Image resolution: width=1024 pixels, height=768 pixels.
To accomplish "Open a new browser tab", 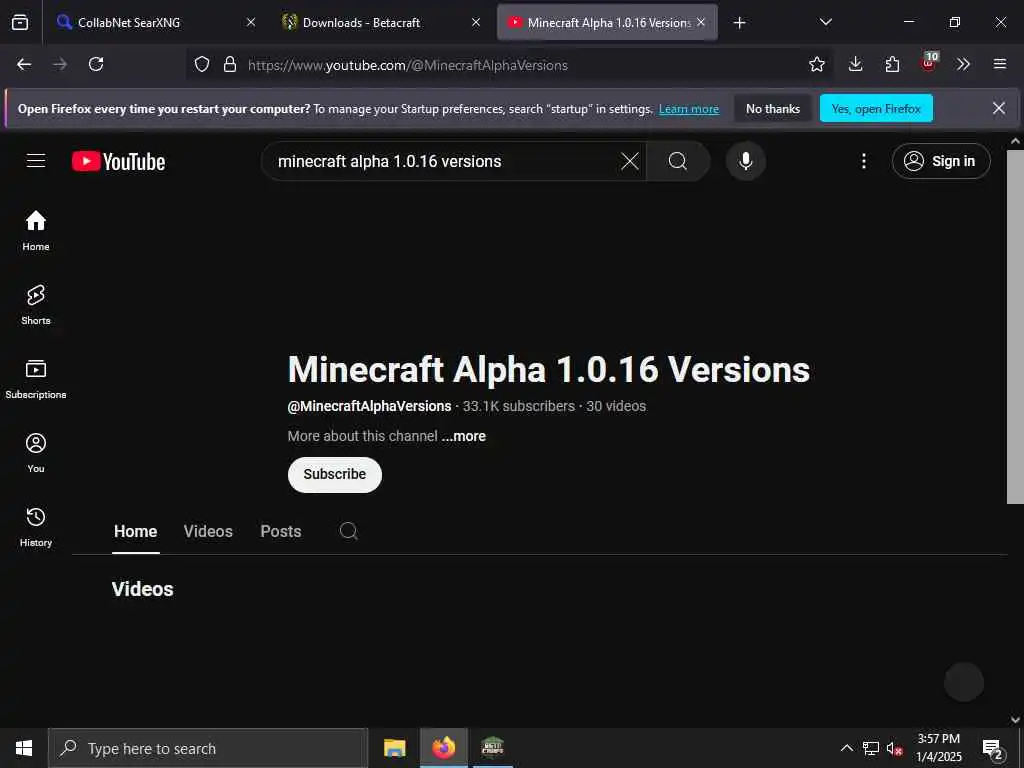I will point(739,23).
